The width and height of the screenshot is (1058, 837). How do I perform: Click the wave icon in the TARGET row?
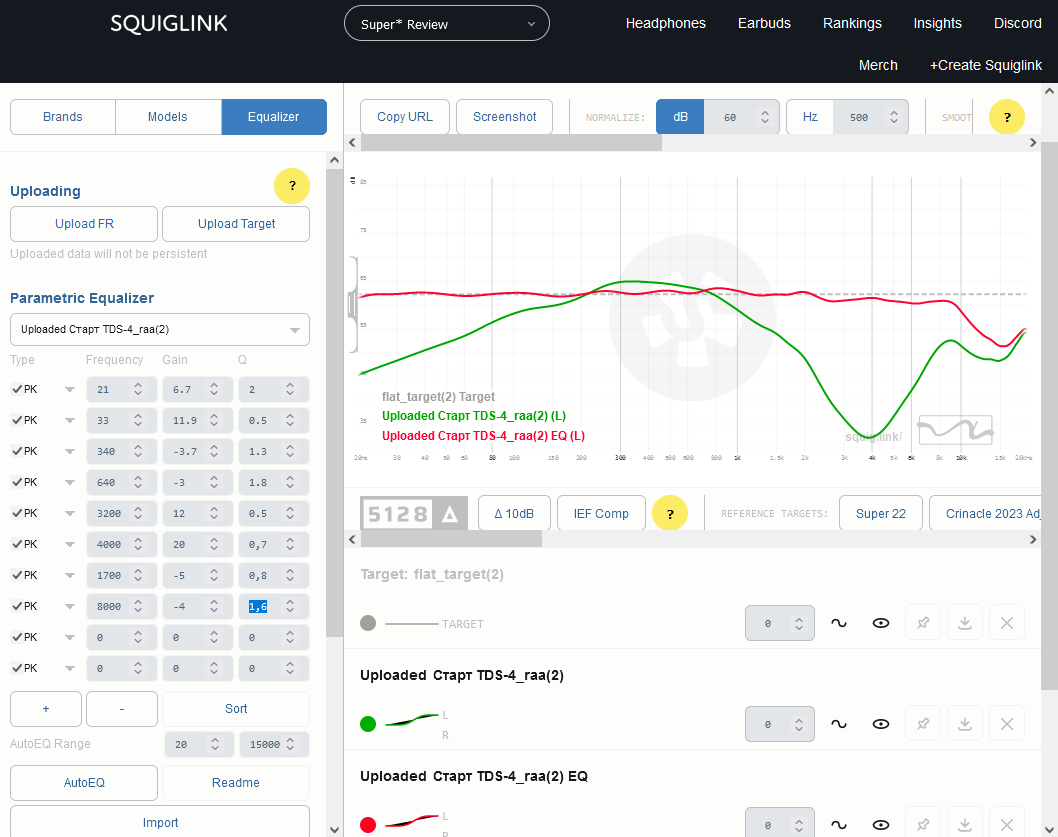click(x=839, y=623)
